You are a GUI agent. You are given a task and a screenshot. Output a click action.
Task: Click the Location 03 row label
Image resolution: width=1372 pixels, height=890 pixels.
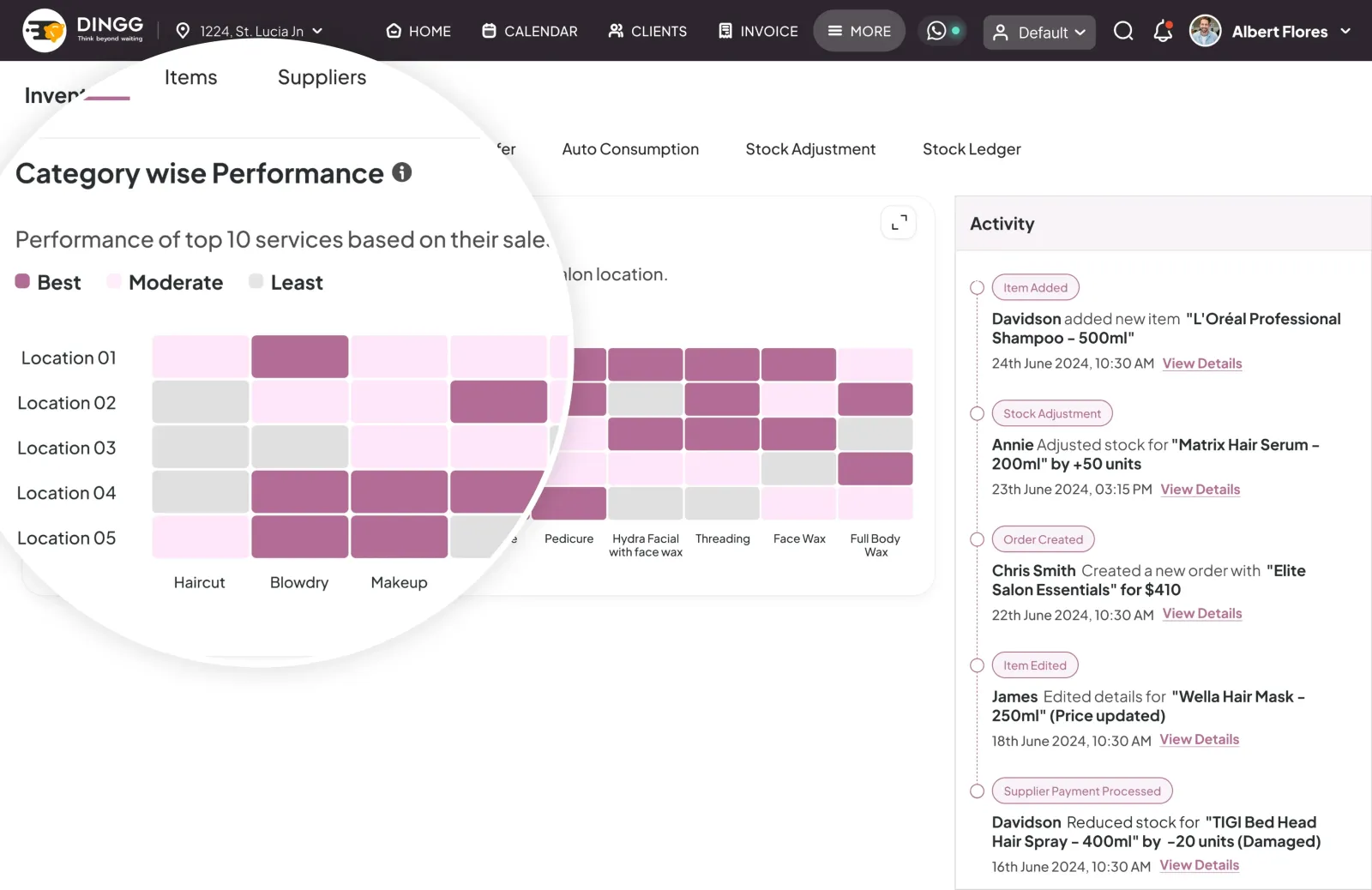click(66, 448)
